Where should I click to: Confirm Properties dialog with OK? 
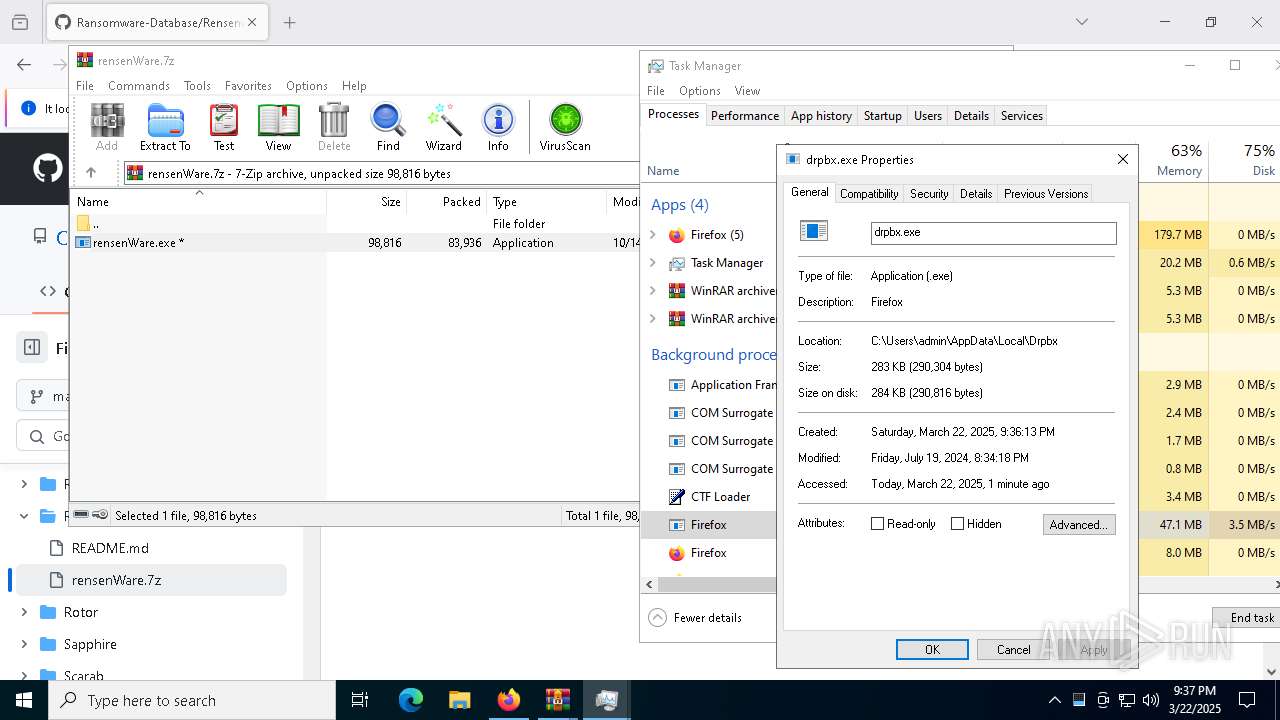point(932,650)
